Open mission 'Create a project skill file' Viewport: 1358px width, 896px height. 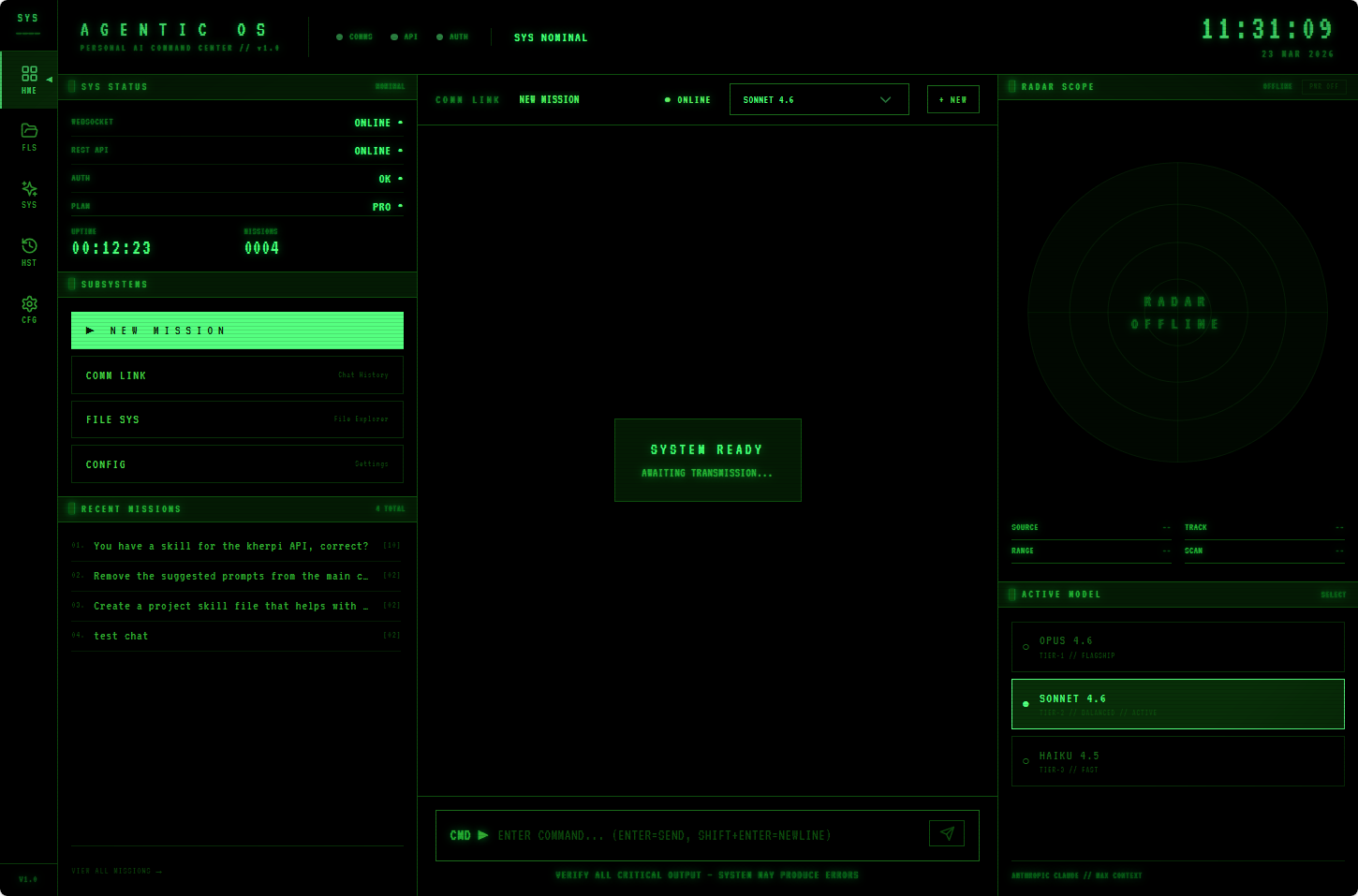click(x=237, y=606)
